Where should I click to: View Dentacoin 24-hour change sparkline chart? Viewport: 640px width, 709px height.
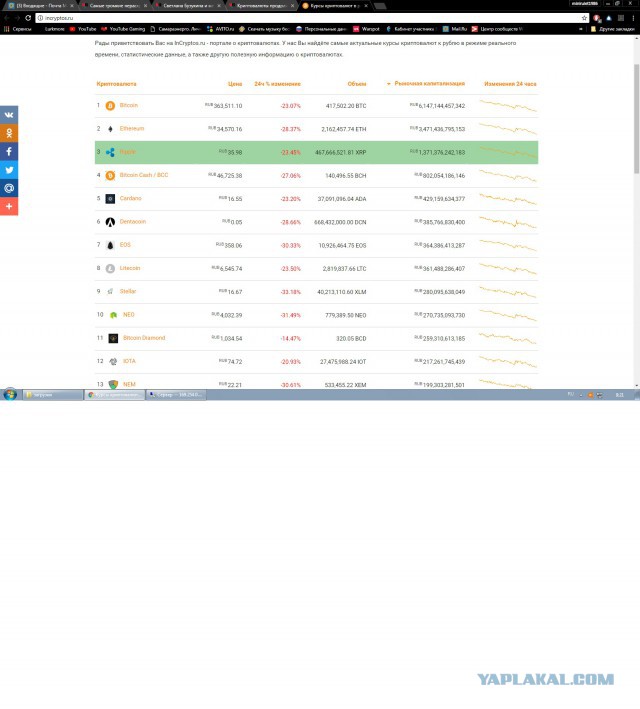tap(508, 222)
